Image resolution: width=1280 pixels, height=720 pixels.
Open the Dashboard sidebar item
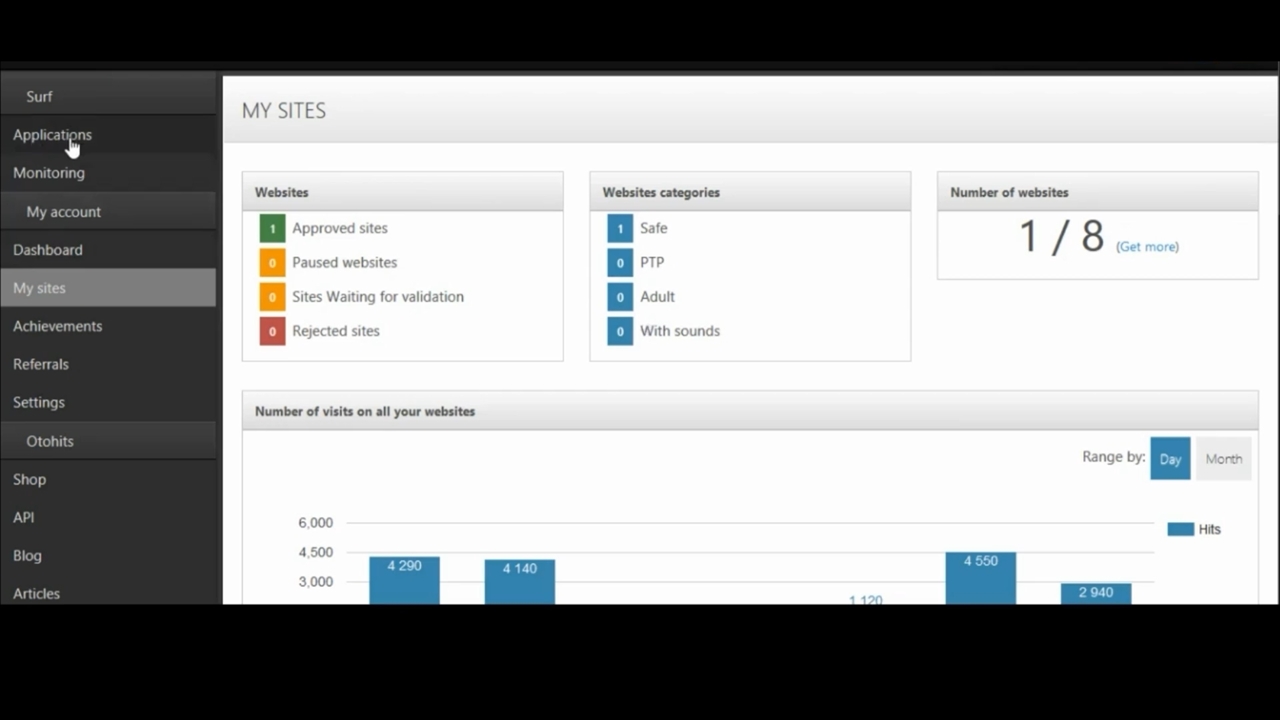(x=48, y=250)
